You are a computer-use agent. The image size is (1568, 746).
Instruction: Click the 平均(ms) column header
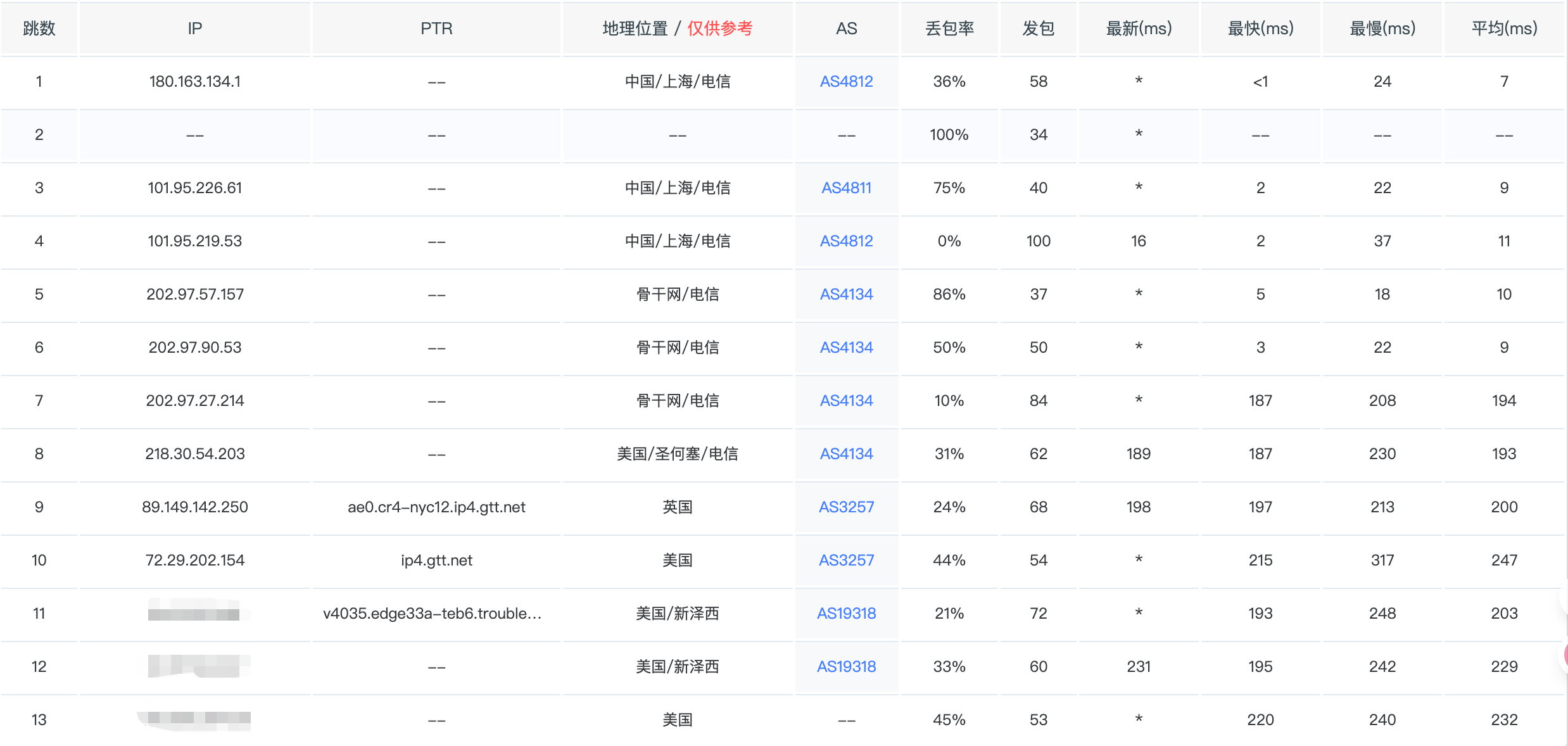pyautogui.click(x=1503, y=28)
